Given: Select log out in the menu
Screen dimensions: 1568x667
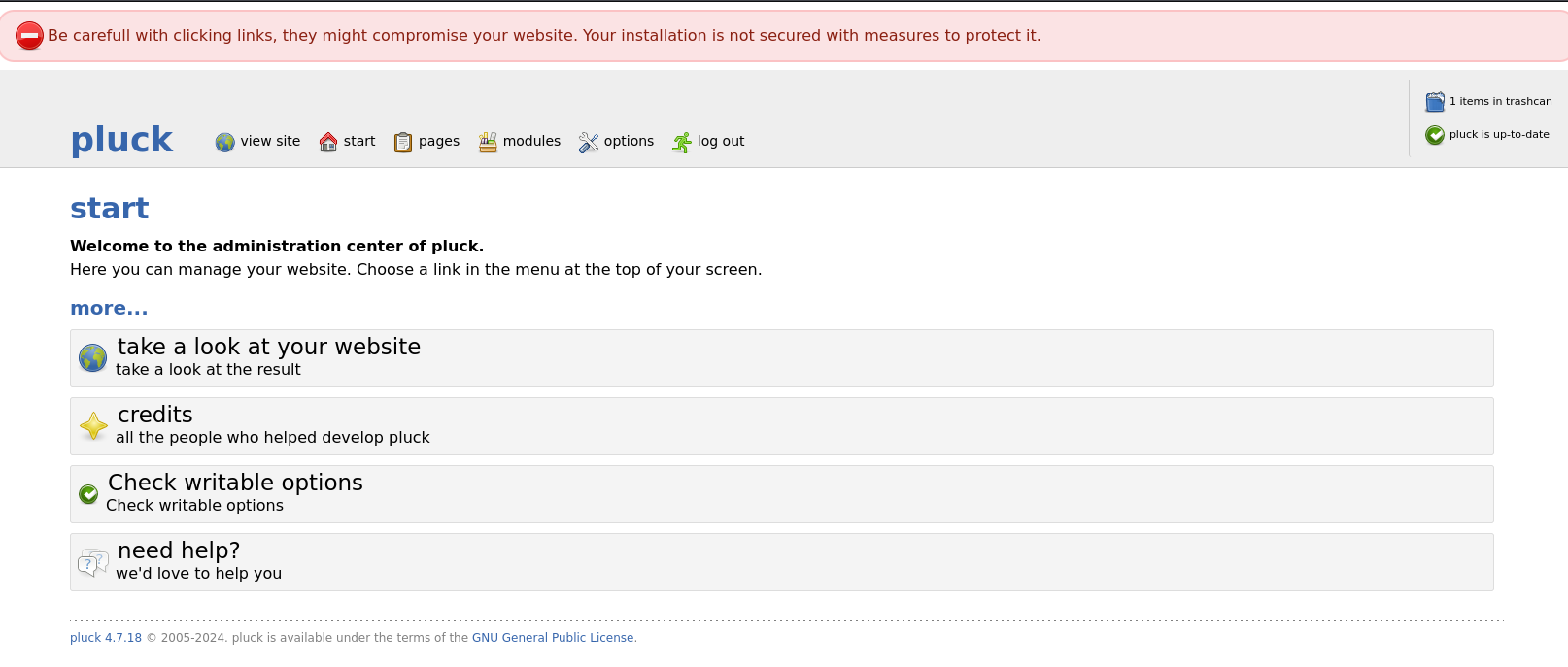Looking at the screenshot, I should click(721, 141).
